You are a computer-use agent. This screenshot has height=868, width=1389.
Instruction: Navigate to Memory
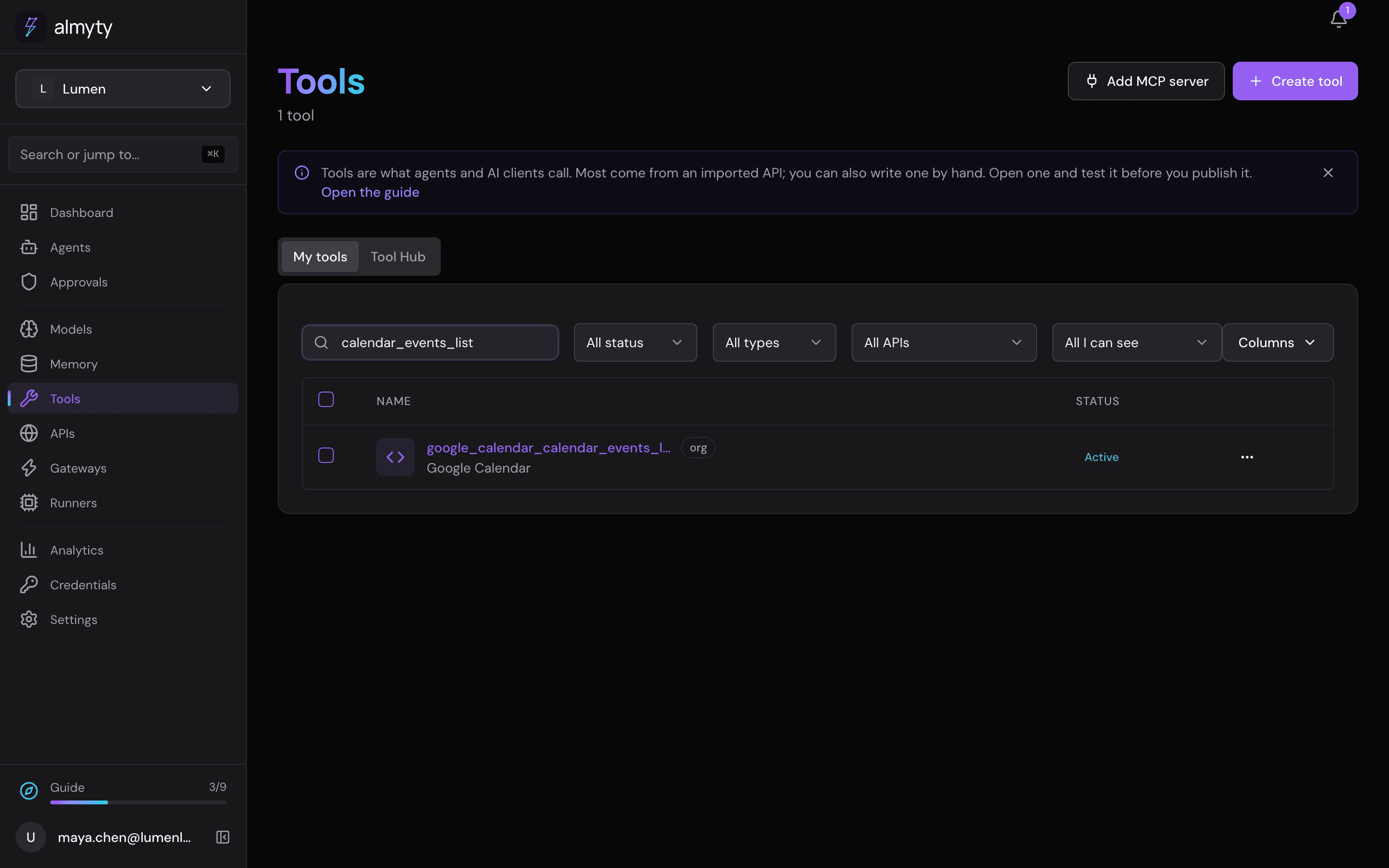point(123,364)
